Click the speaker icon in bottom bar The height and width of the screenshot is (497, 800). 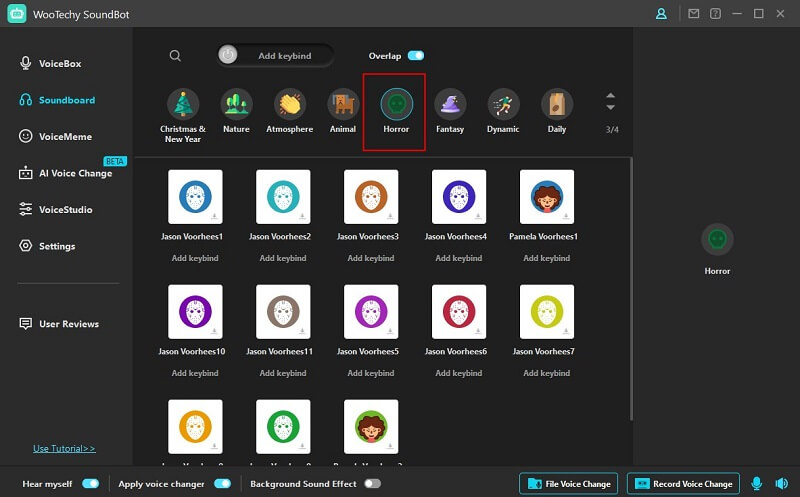780,484
